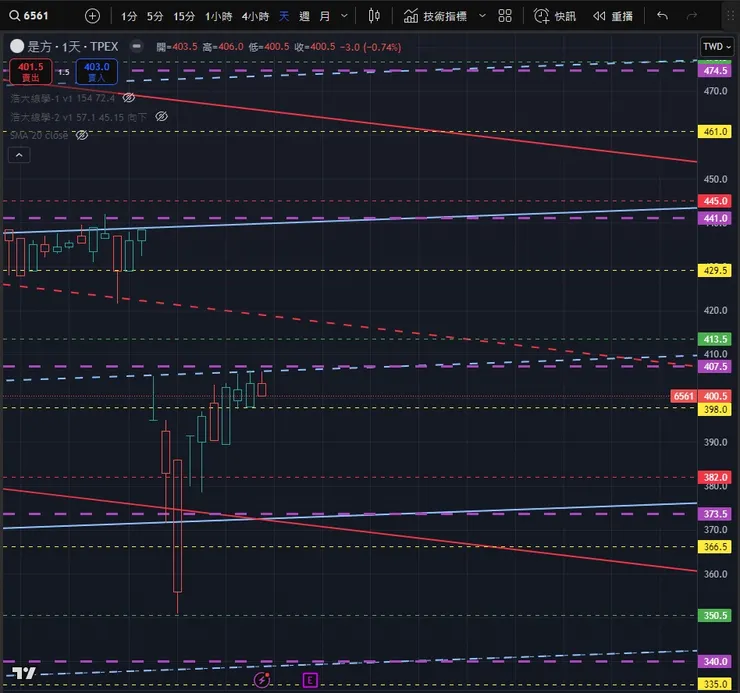This screenshot has height=693, width=740.
Task: Open 技術指標 indicators dialog
Action: point(435,17)
